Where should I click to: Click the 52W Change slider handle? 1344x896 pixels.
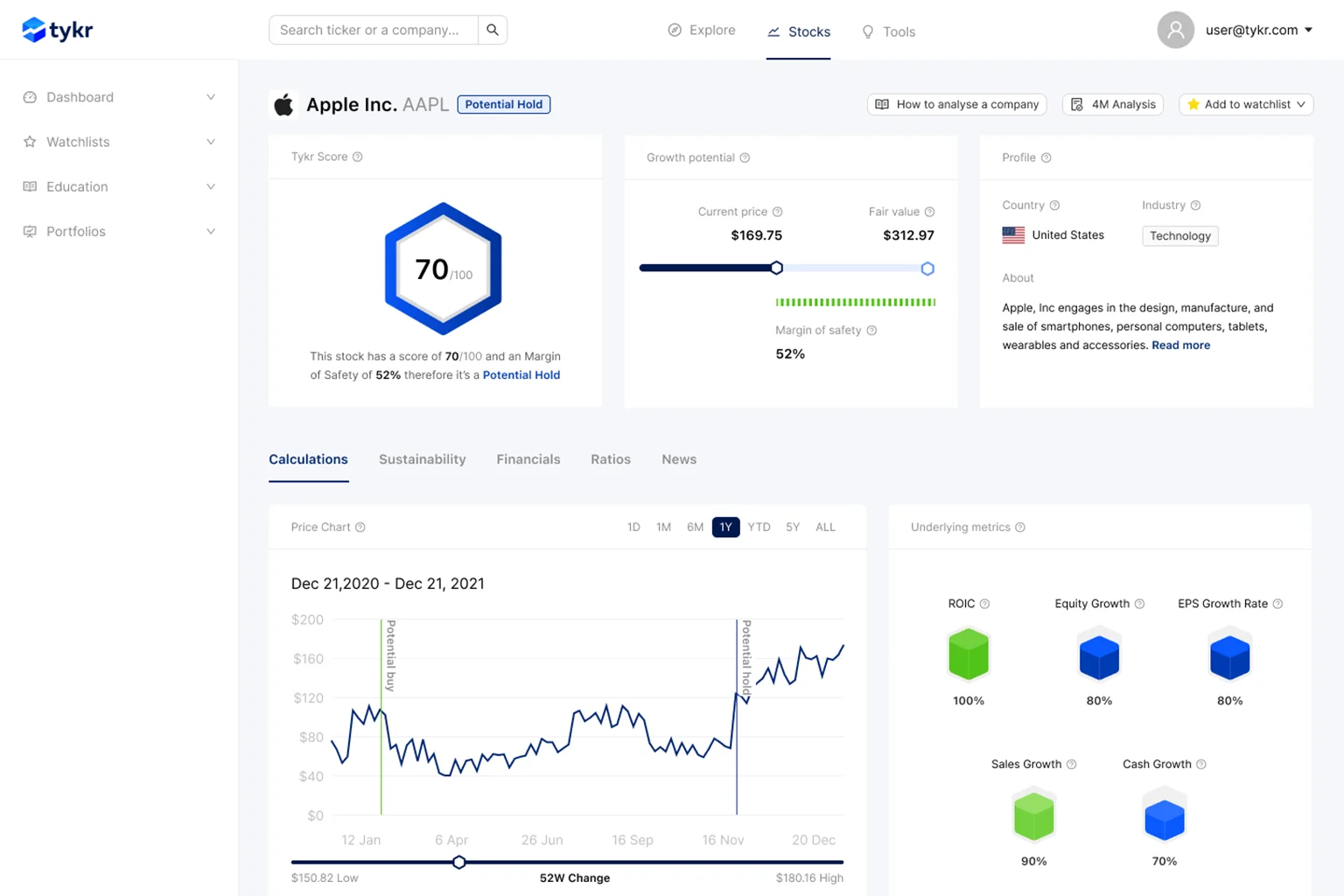pos(458,862)
